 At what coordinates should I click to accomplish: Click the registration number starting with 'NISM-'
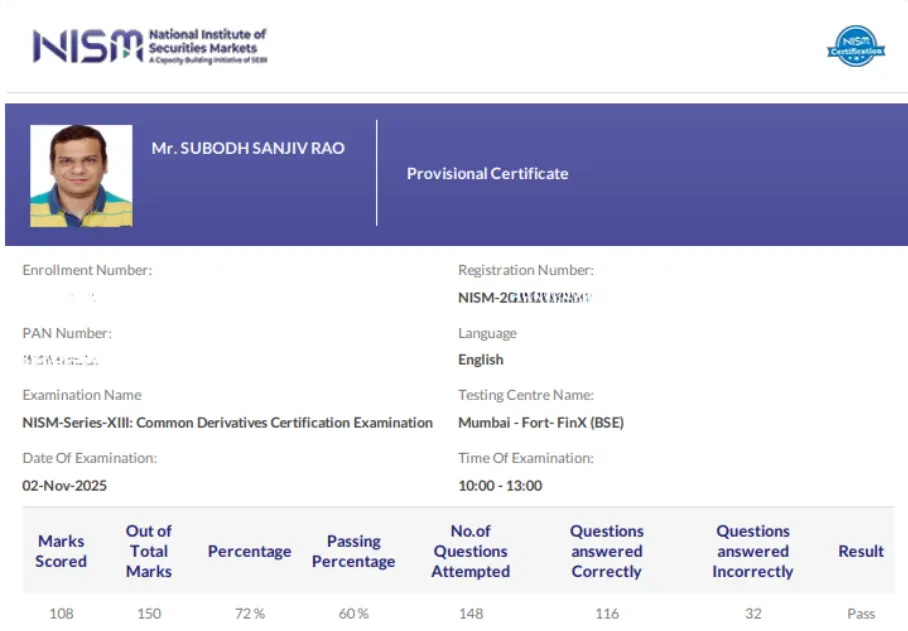click(x=524, y=297)
